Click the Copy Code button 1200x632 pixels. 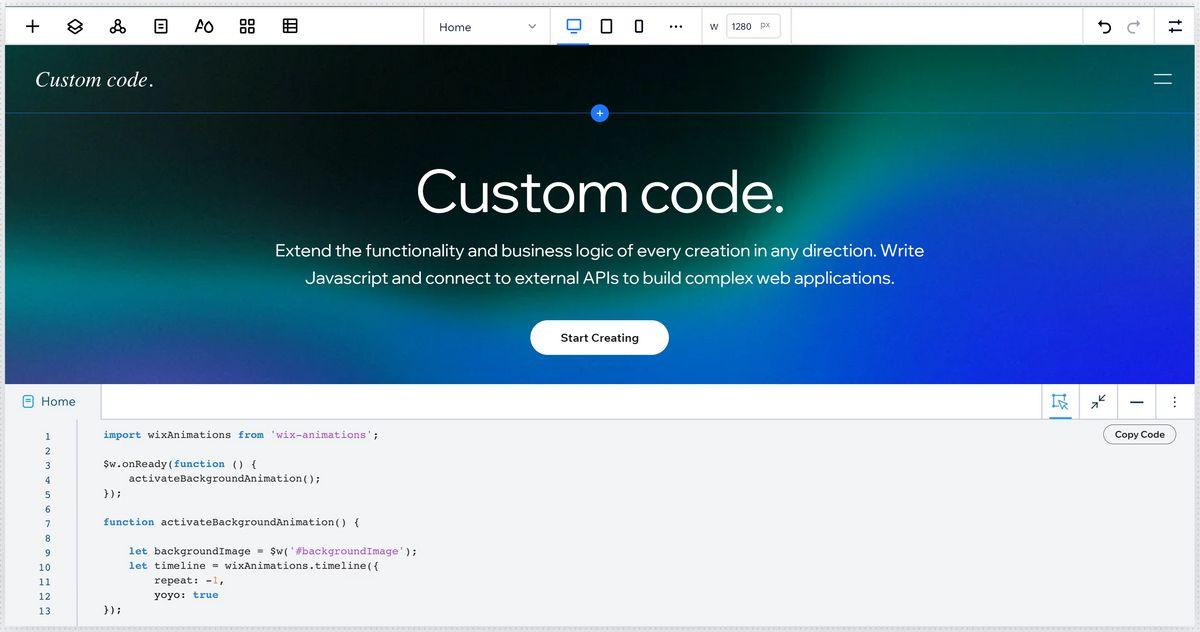tap(1139, 434)
